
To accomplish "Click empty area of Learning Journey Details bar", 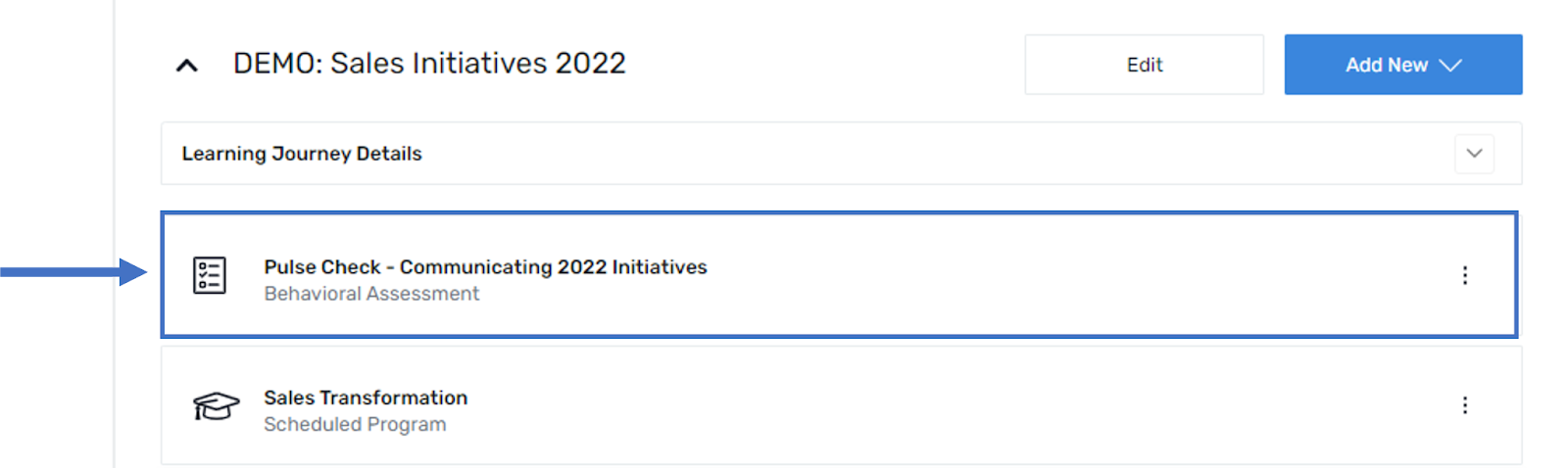I will [x=931, y=154].
